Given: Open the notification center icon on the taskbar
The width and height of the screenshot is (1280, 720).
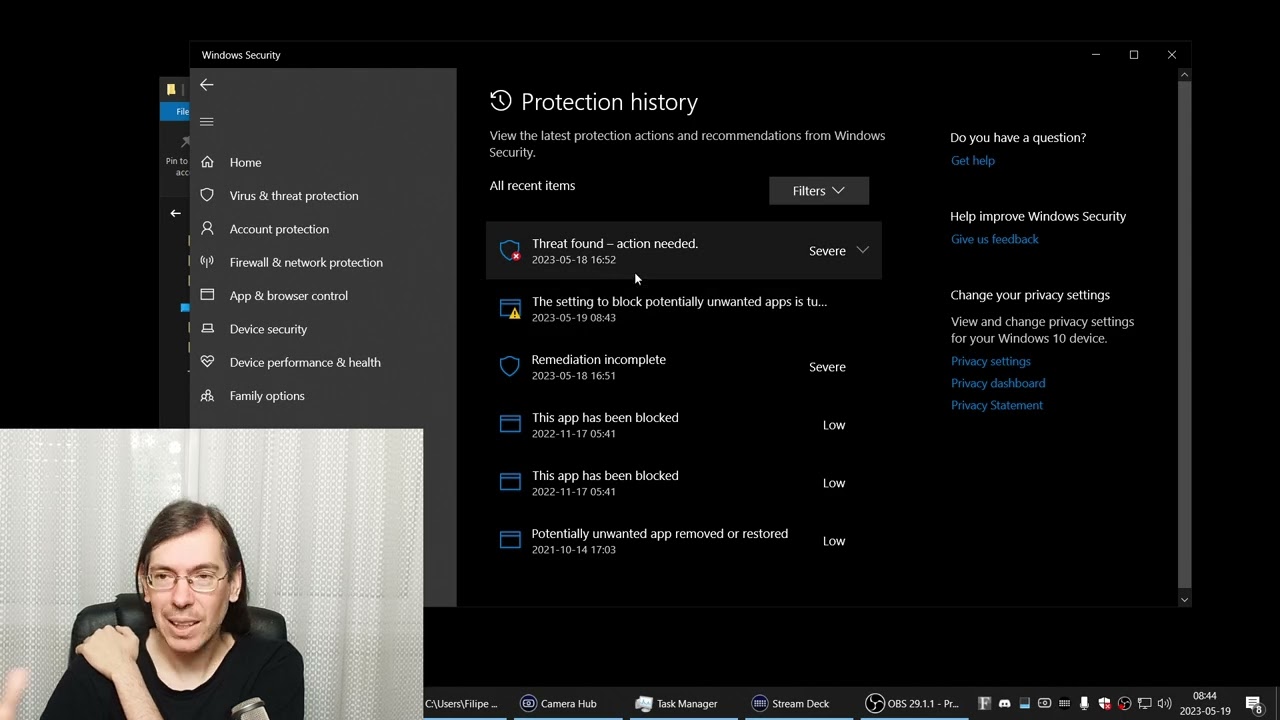Looking at the screenshot, I should pyautogui.click(x=1253, y=704).
